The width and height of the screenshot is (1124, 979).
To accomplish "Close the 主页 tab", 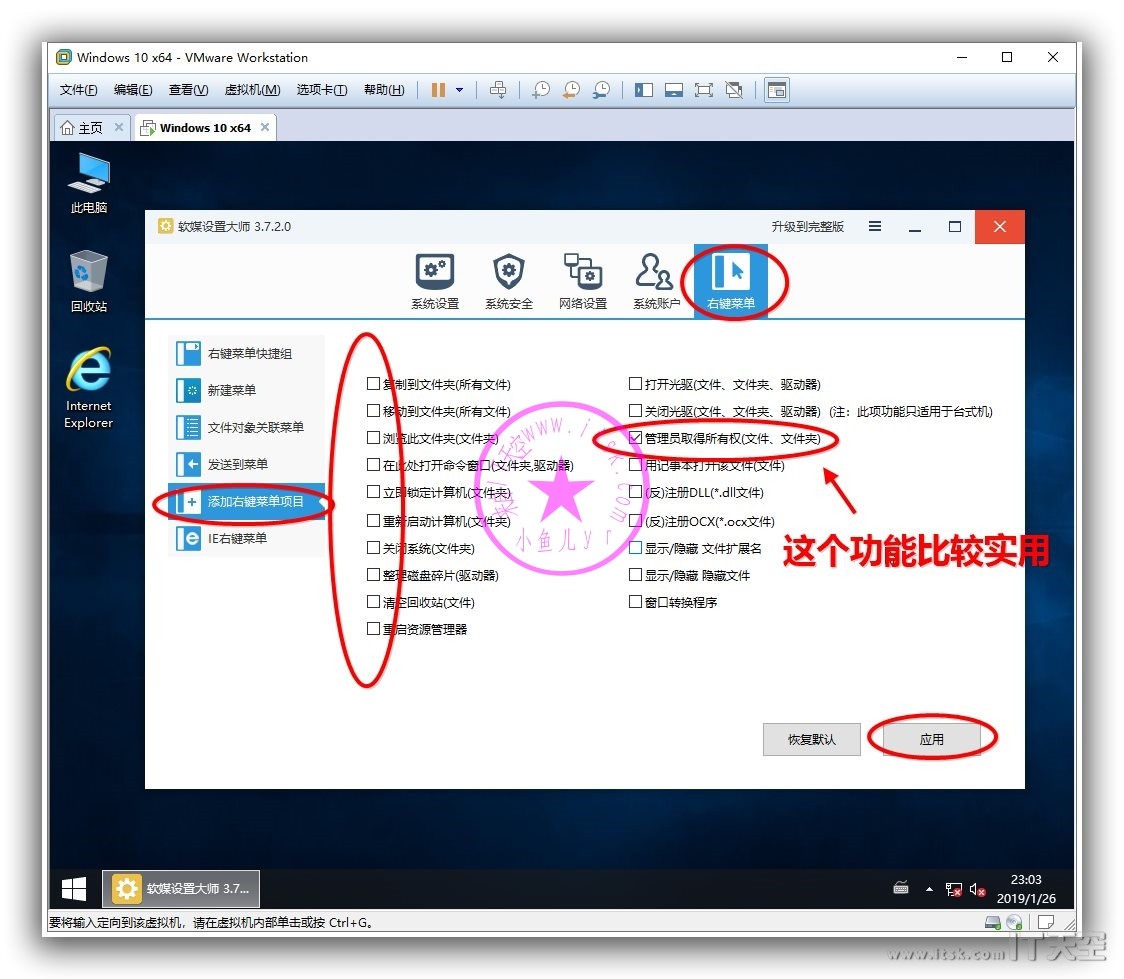I will coord(119,127).
